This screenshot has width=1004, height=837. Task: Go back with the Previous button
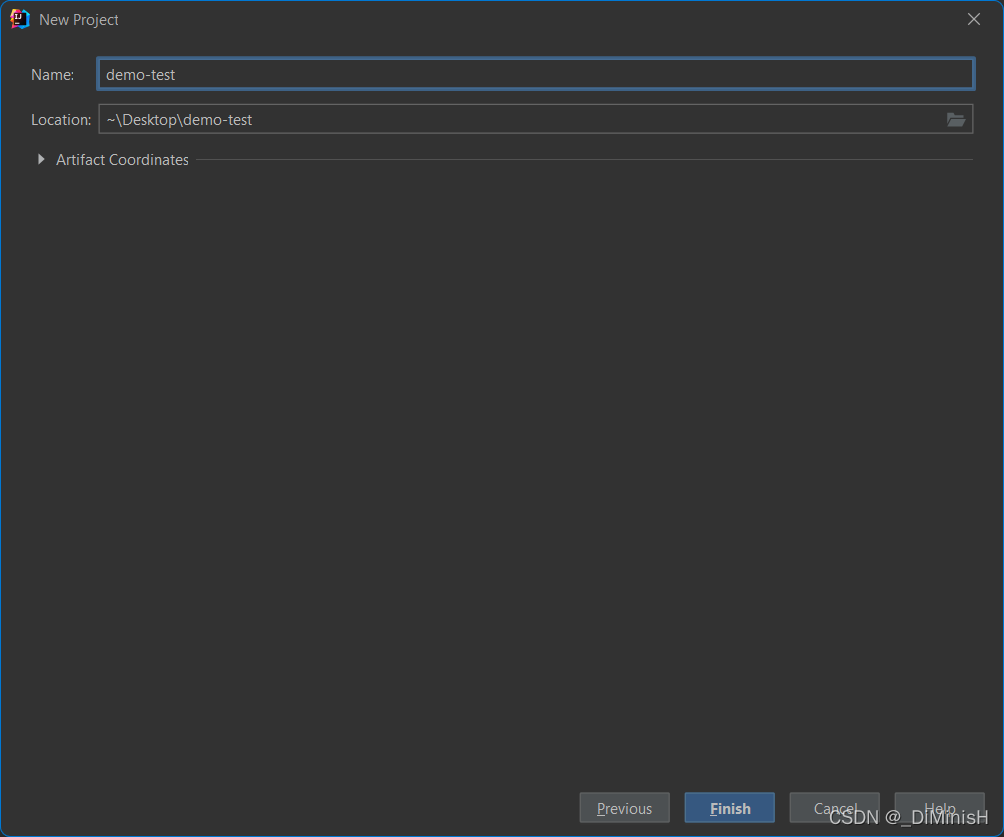click(x=624, y=808)
